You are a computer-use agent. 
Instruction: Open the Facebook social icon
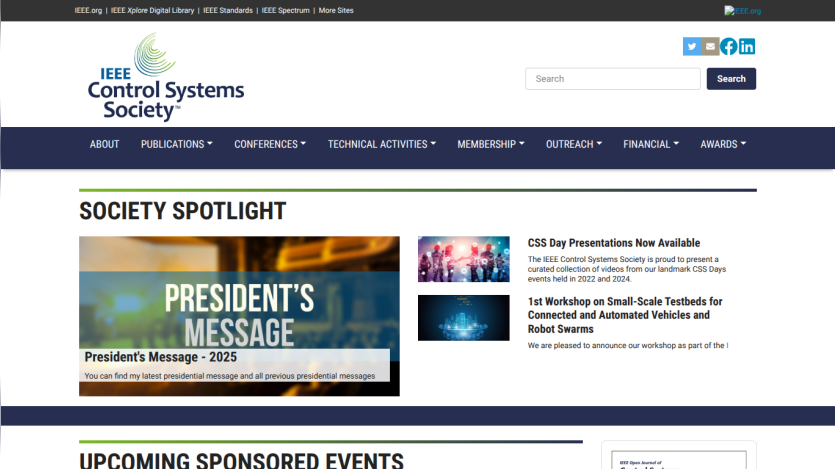tap(728, 46)
